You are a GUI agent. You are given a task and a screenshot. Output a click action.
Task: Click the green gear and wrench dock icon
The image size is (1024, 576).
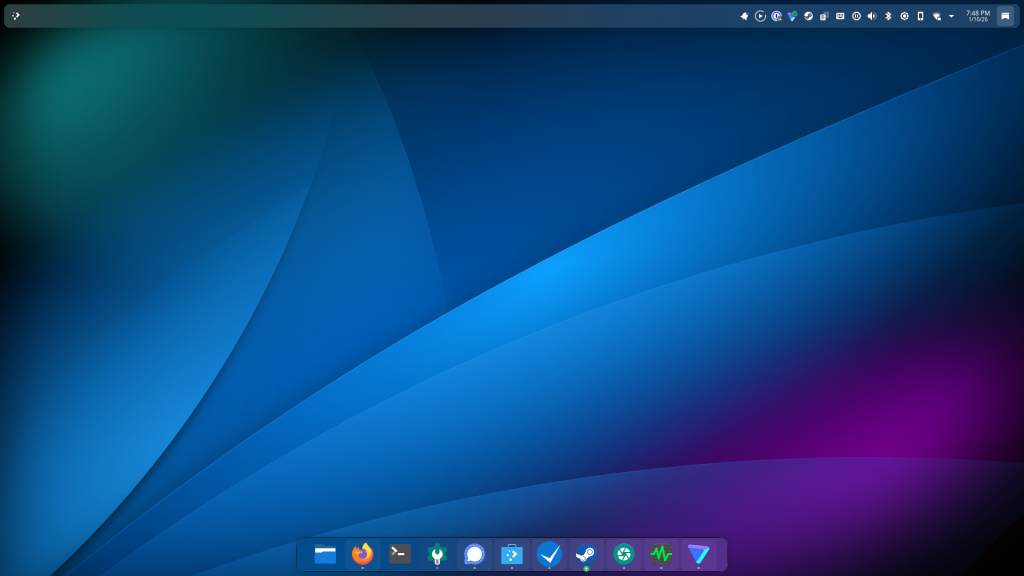437,554
